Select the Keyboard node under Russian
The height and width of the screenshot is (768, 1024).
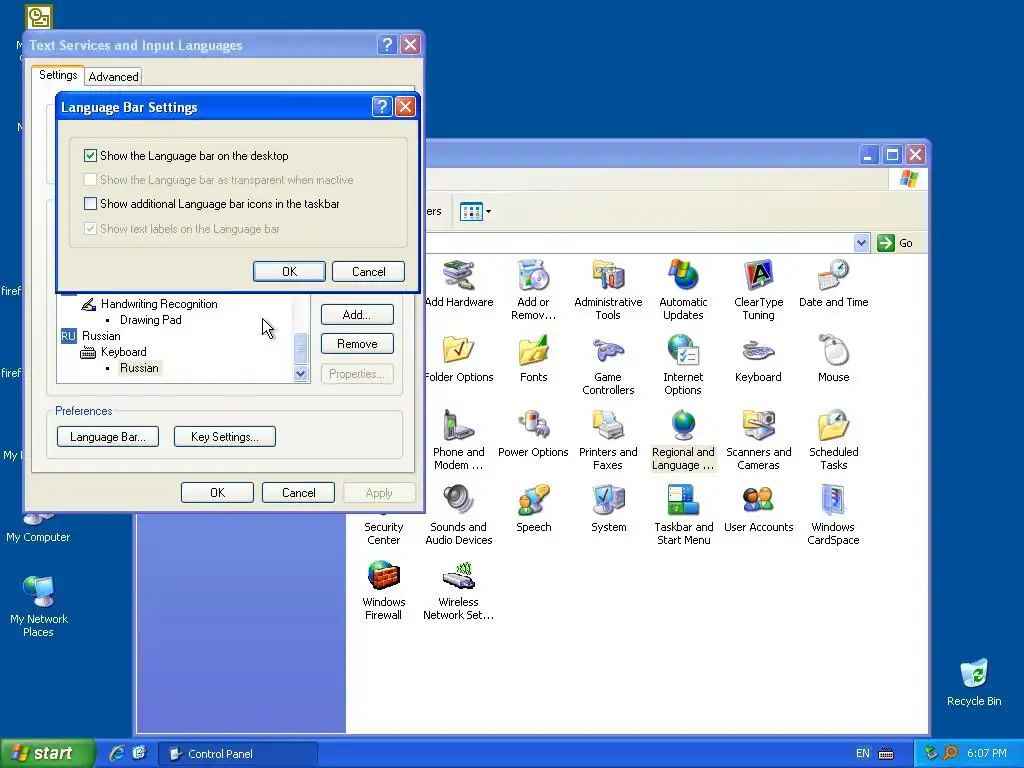[113, 352]
